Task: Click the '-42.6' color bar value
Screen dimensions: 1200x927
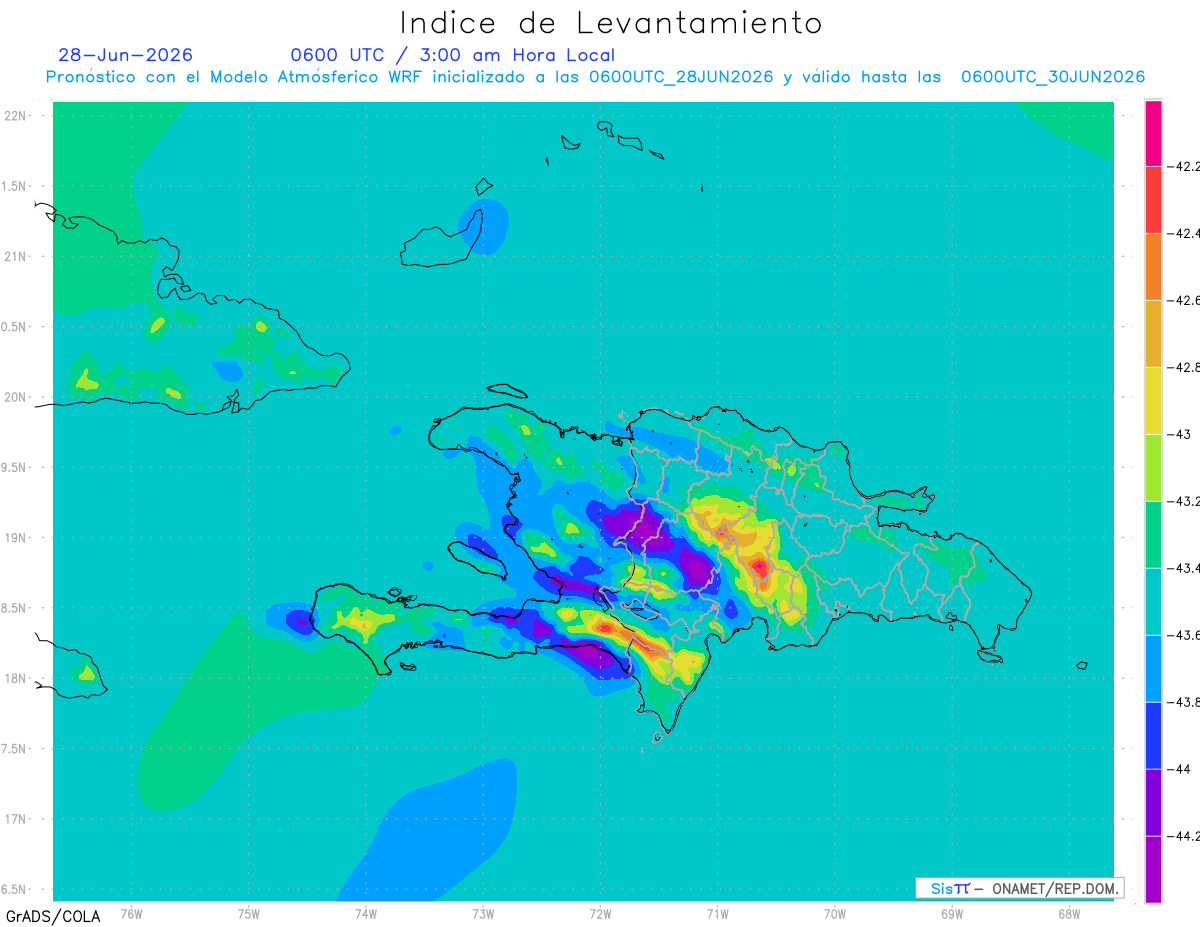Action: point(1183,300)
